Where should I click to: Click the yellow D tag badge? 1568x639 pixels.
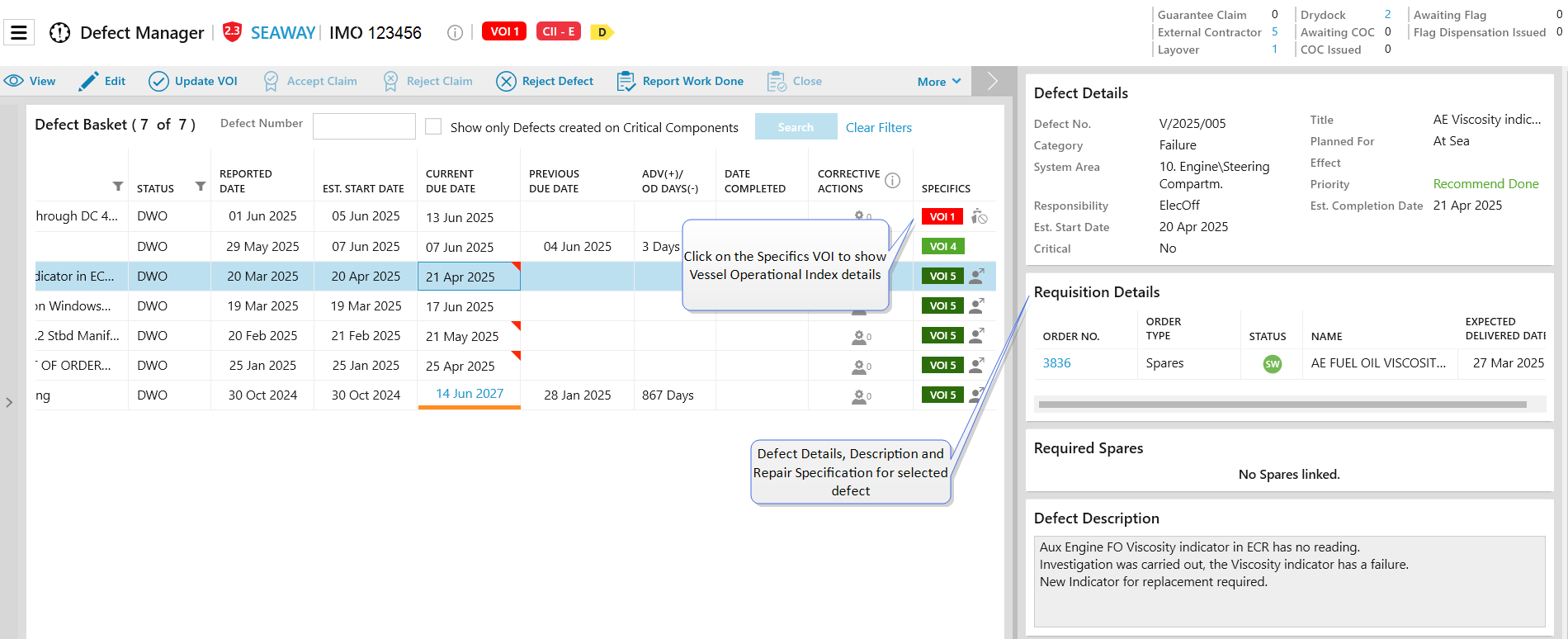(602, 32)
